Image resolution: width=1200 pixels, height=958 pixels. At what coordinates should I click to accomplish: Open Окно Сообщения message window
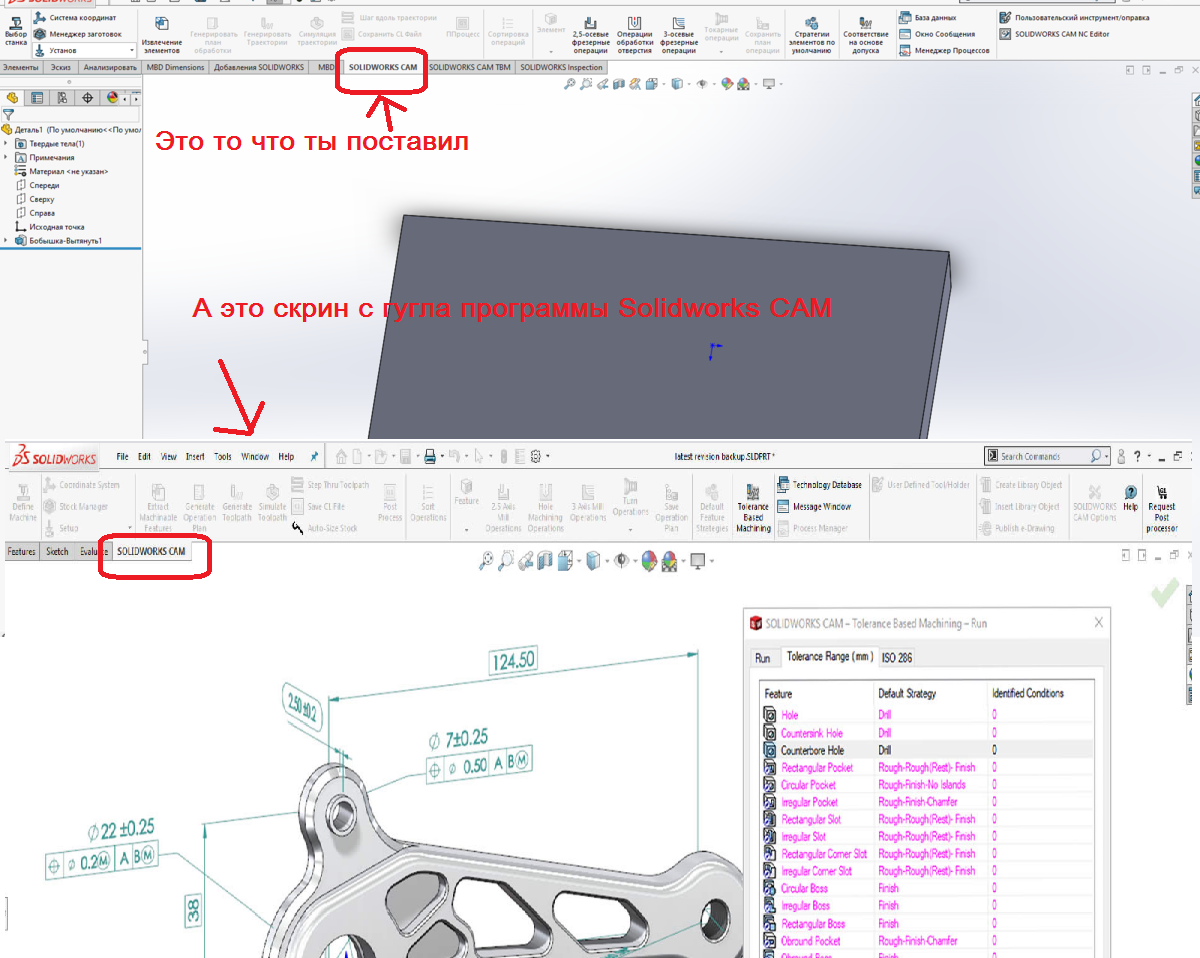[x=936, y=34]
